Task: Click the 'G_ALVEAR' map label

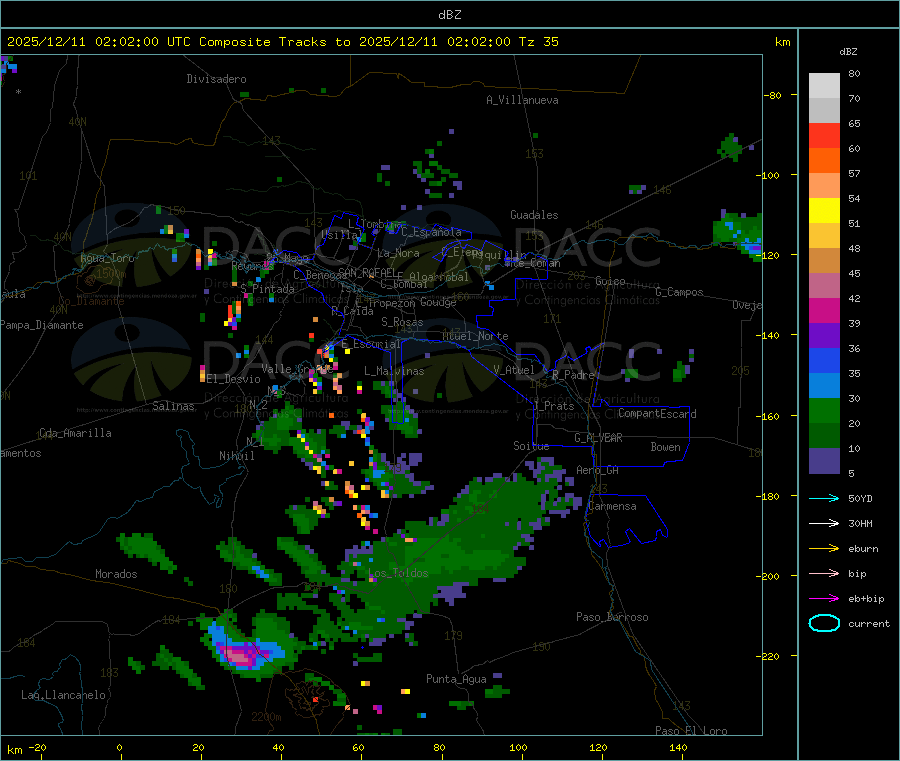Action: click(598, 438)
